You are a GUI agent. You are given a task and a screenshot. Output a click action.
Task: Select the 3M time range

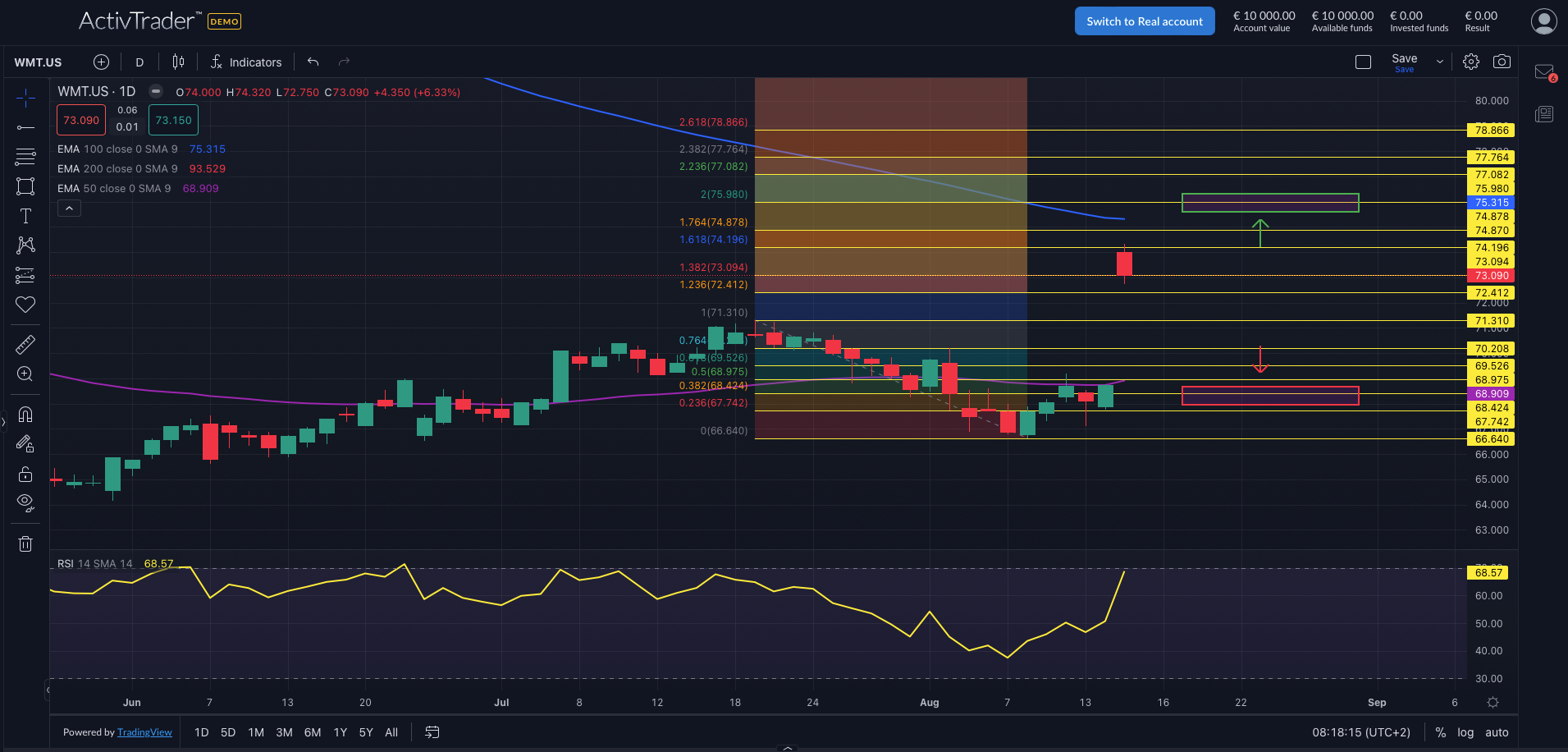click(x=284, y=732)
